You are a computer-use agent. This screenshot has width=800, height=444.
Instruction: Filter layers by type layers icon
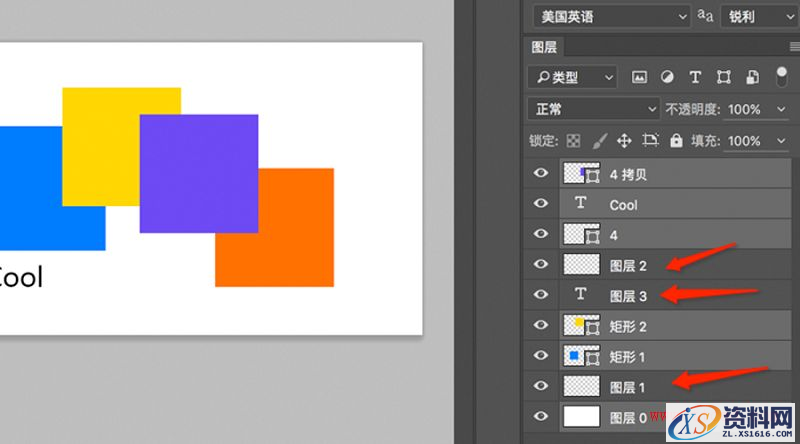[695, 77]
